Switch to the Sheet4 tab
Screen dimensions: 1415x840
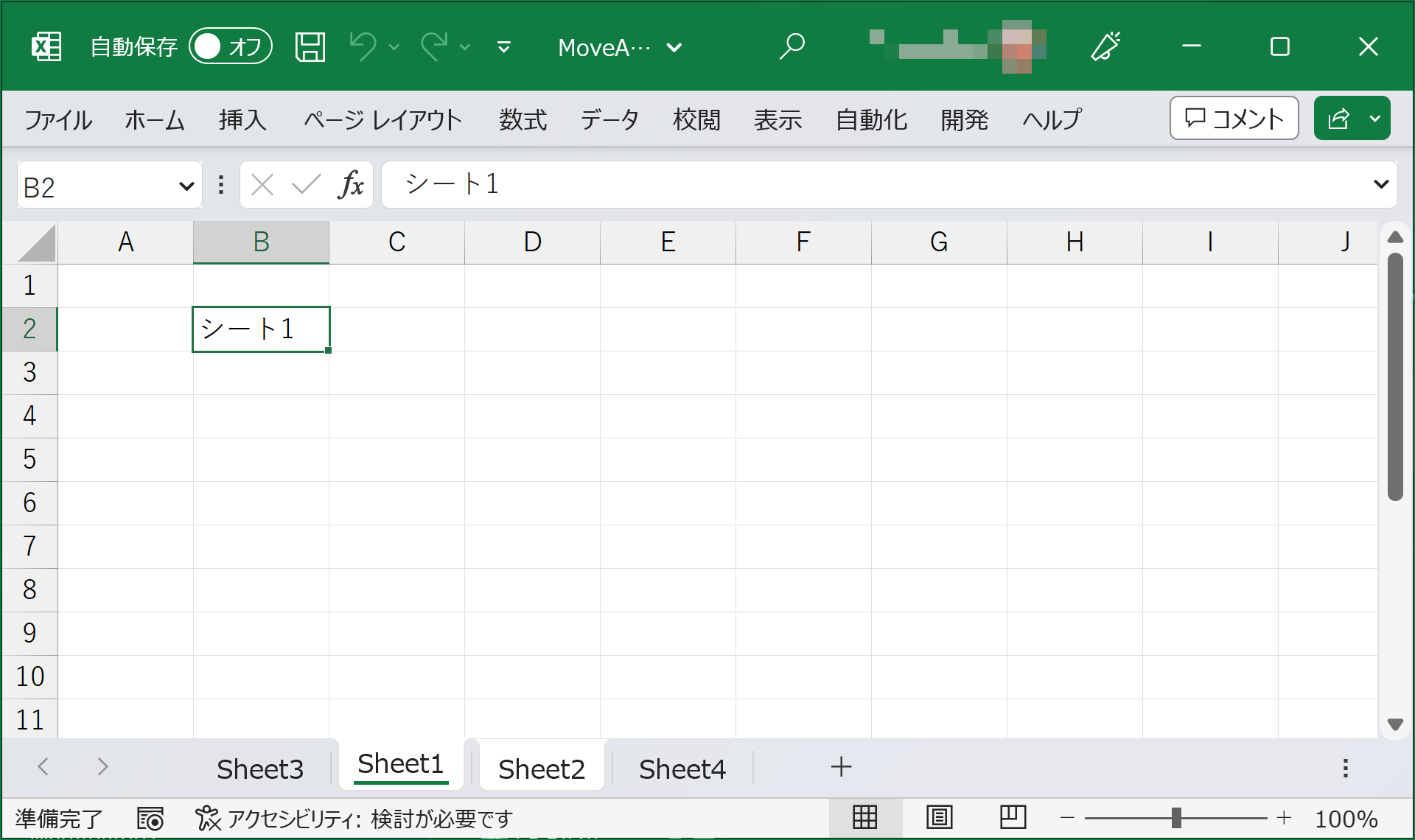(x=682, y=769)
